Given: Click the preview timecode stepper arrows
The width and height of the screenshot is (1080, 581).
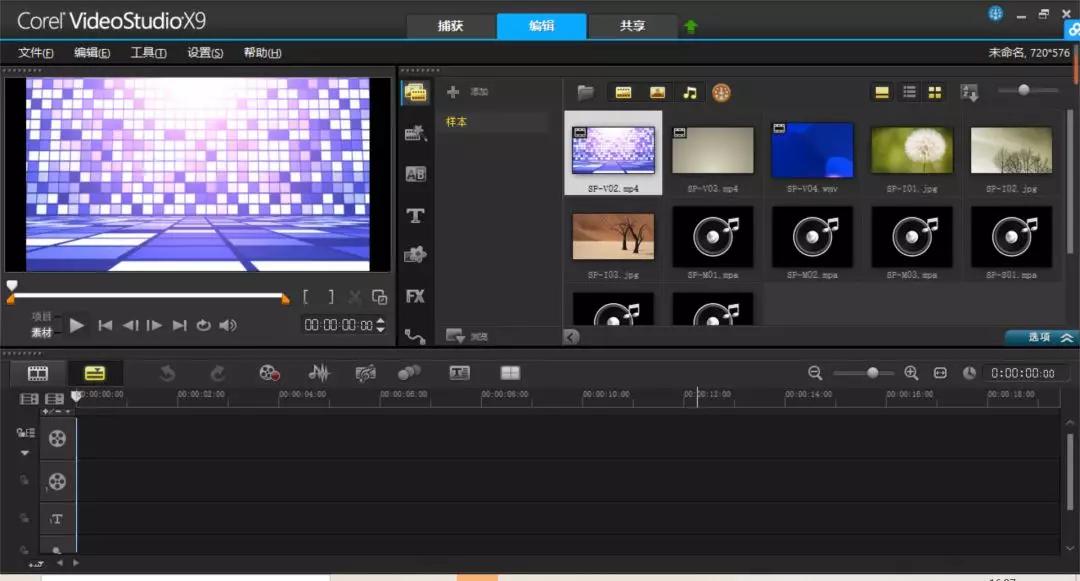Looking at the screenshot, I should (381, 325).
